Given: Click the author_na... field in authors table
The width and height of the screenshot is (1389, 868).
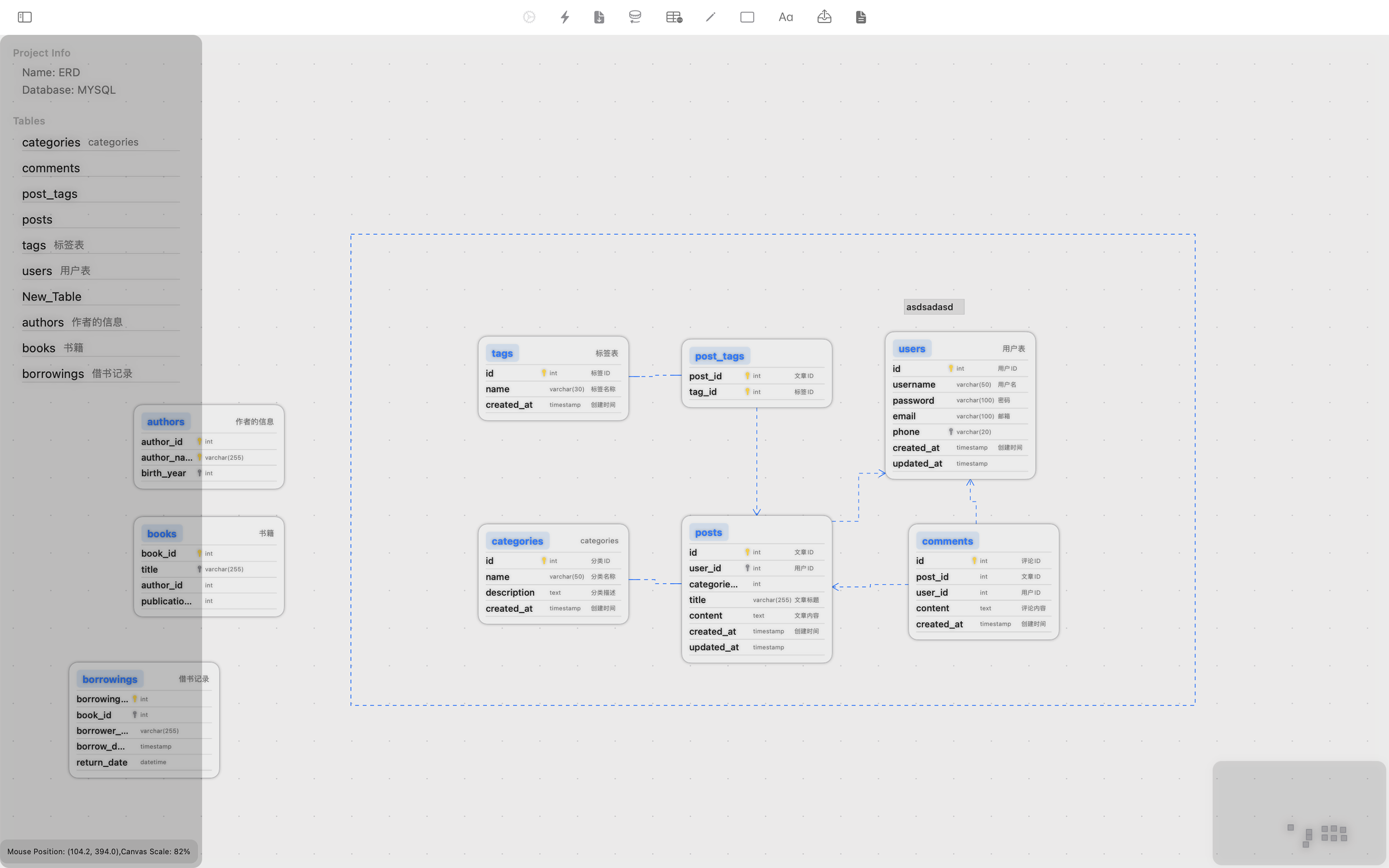Looking at the screenshot, I should click(x=208, y=458).
